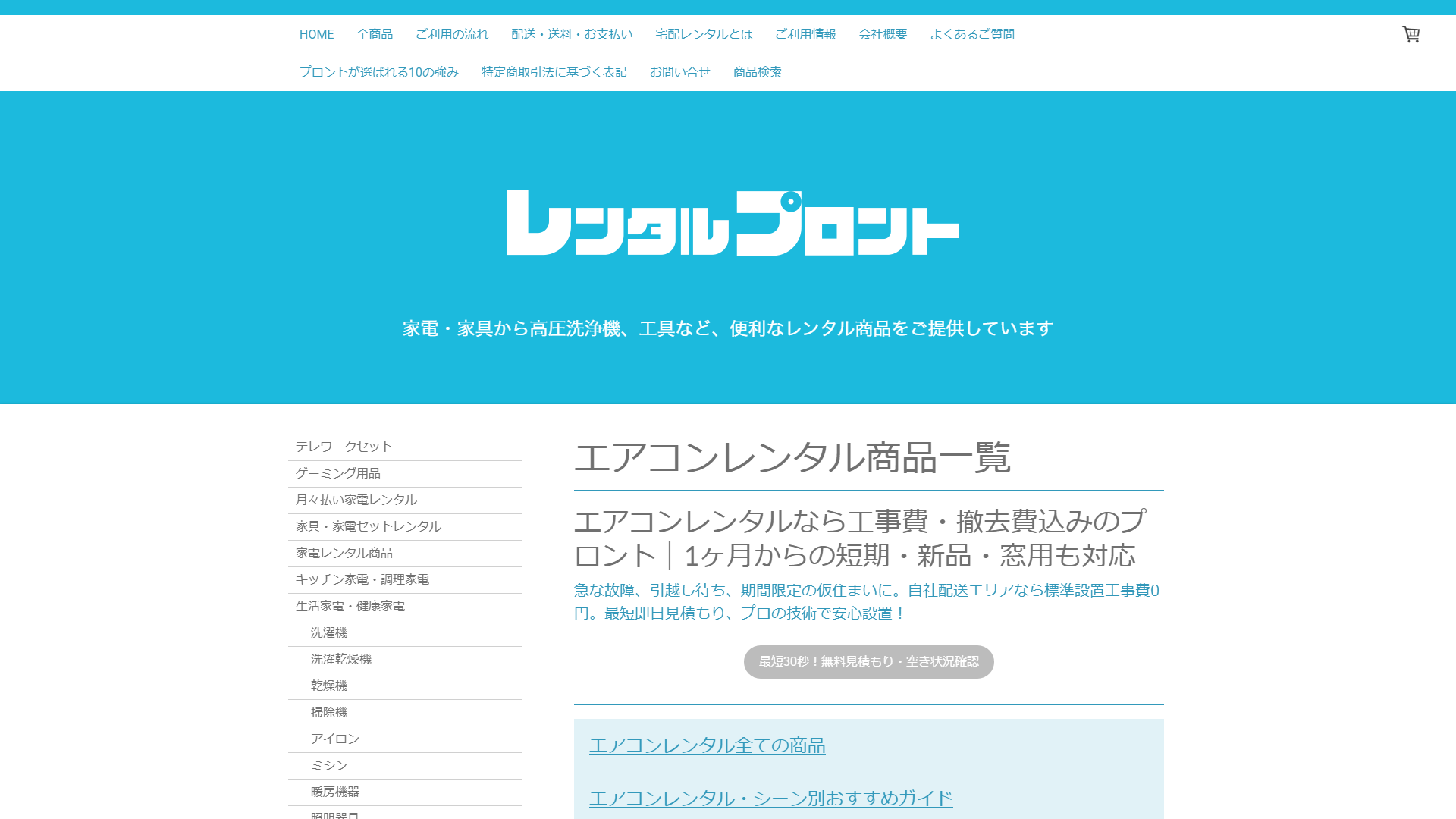
Task: Click 最短30秒！無料見積もり・空き状況確認 button
Action: pyautogui.click(x=868, y=662)
